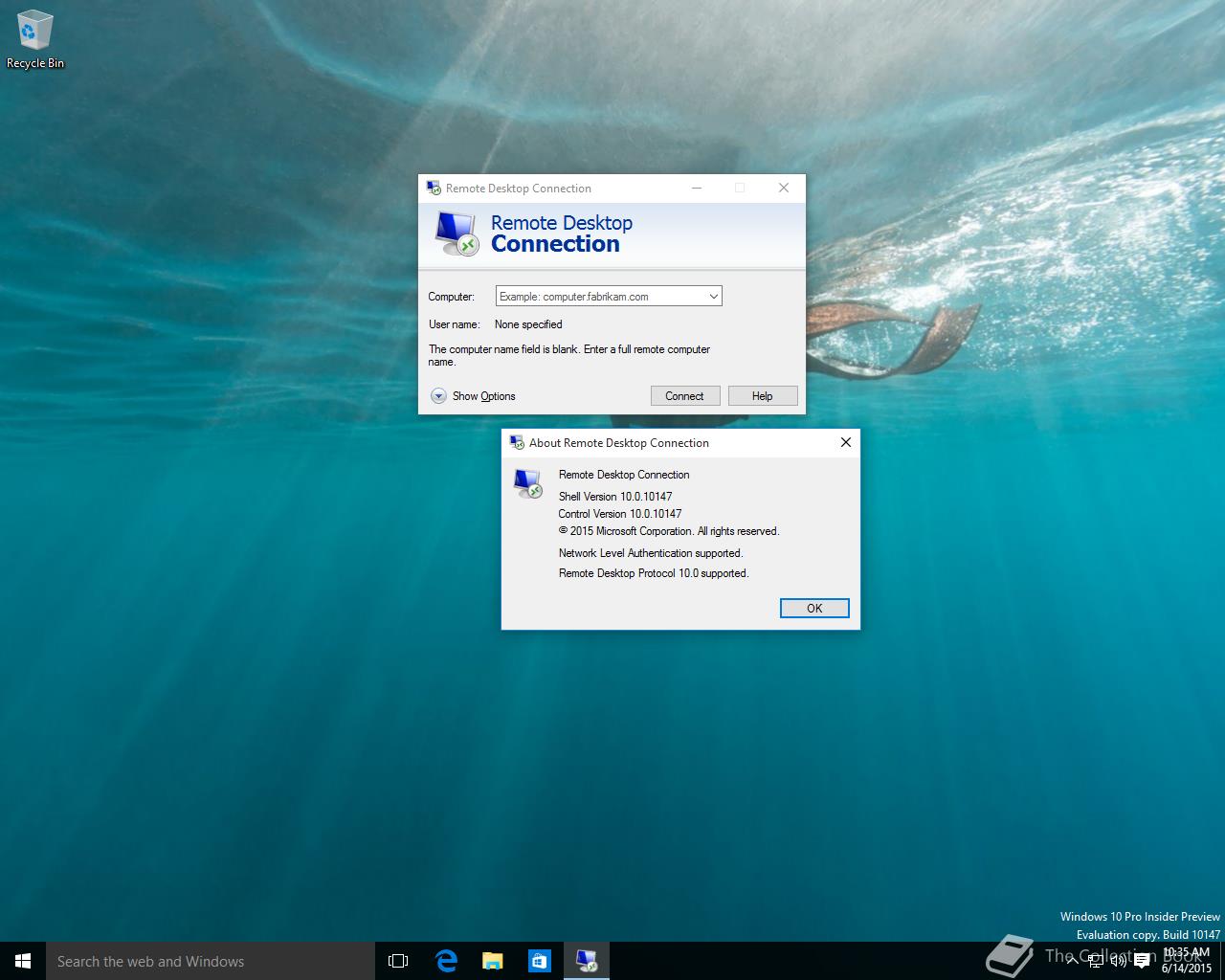This screenshot has height=980, width=1225.
Task: Click the Remote Desktop Connection title bar icon
Action: 434,188
